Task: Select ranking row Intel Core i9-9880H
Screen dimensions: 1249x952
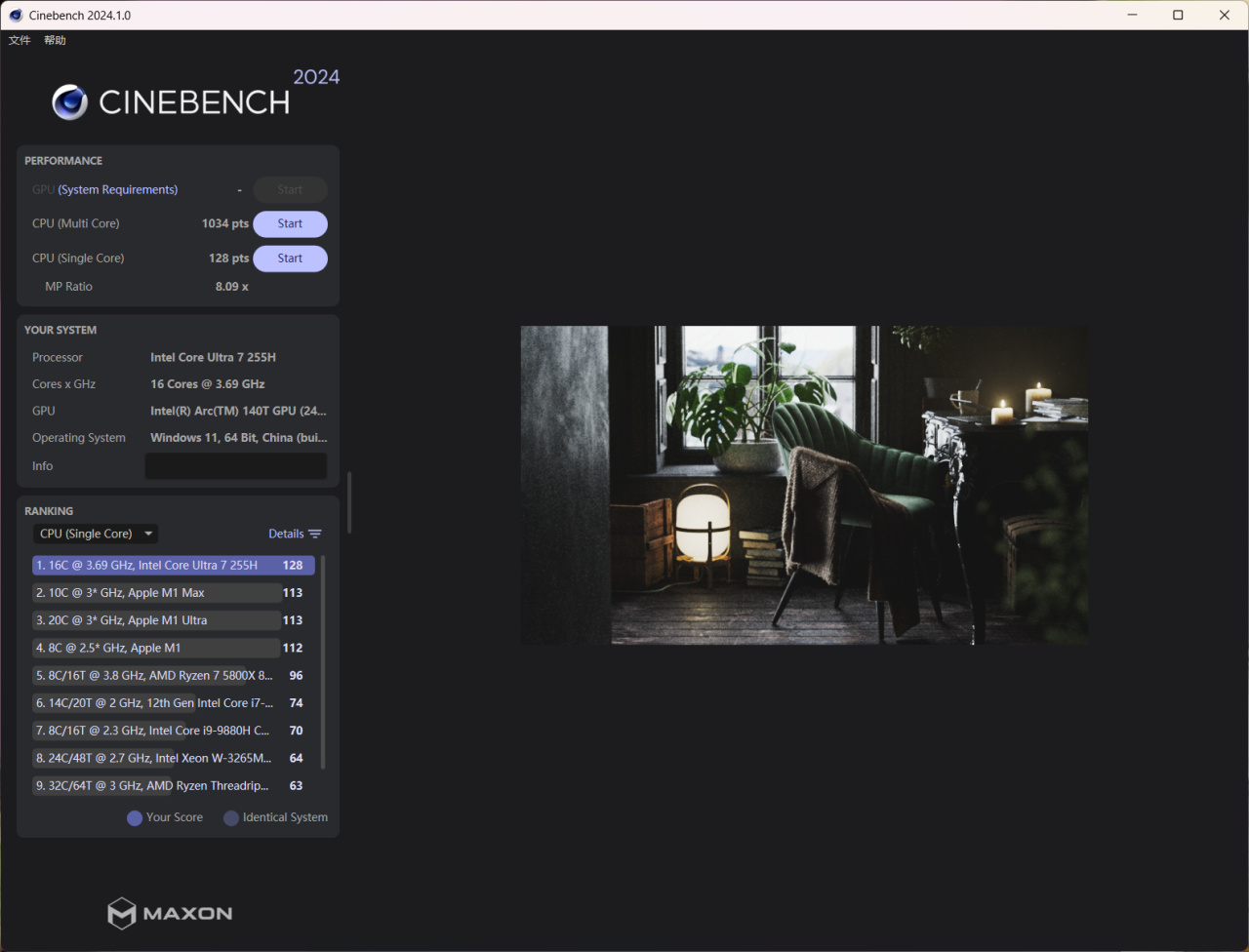Action: coord(174,731)
